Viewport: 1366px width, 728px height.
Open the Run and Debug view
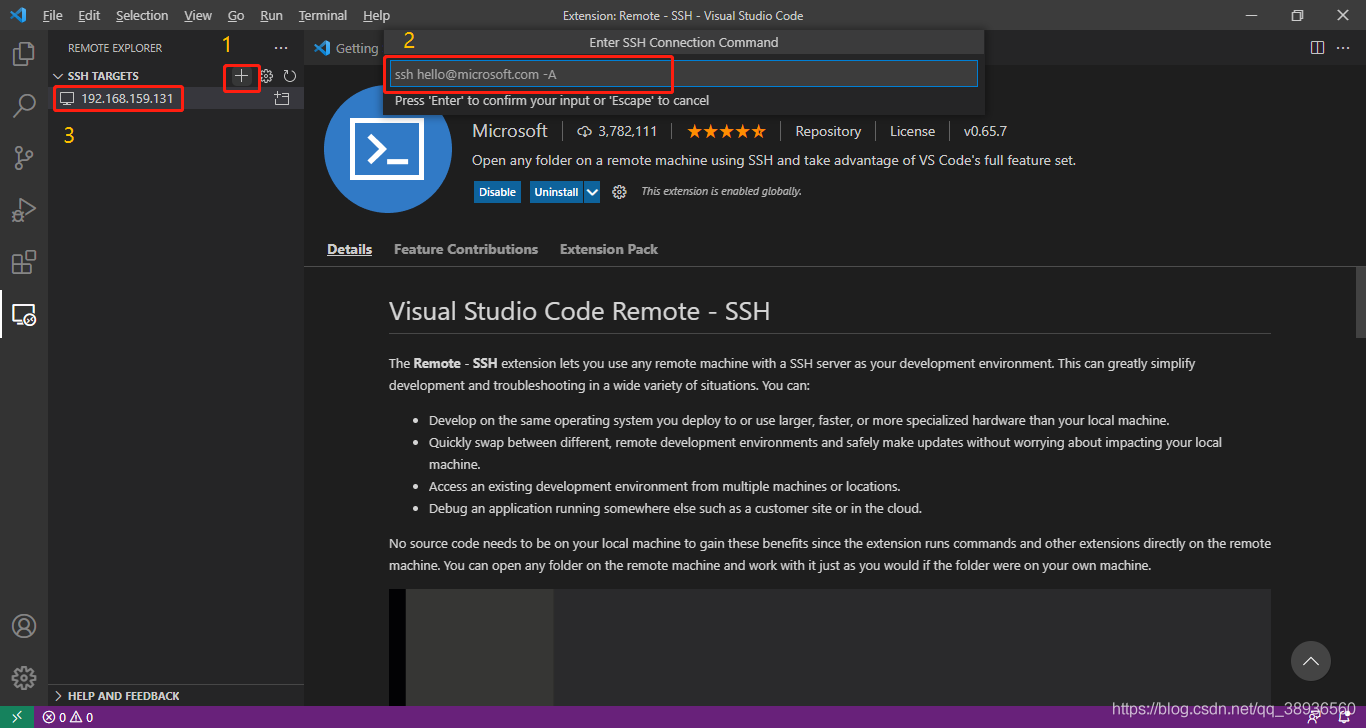coord(24,210)
